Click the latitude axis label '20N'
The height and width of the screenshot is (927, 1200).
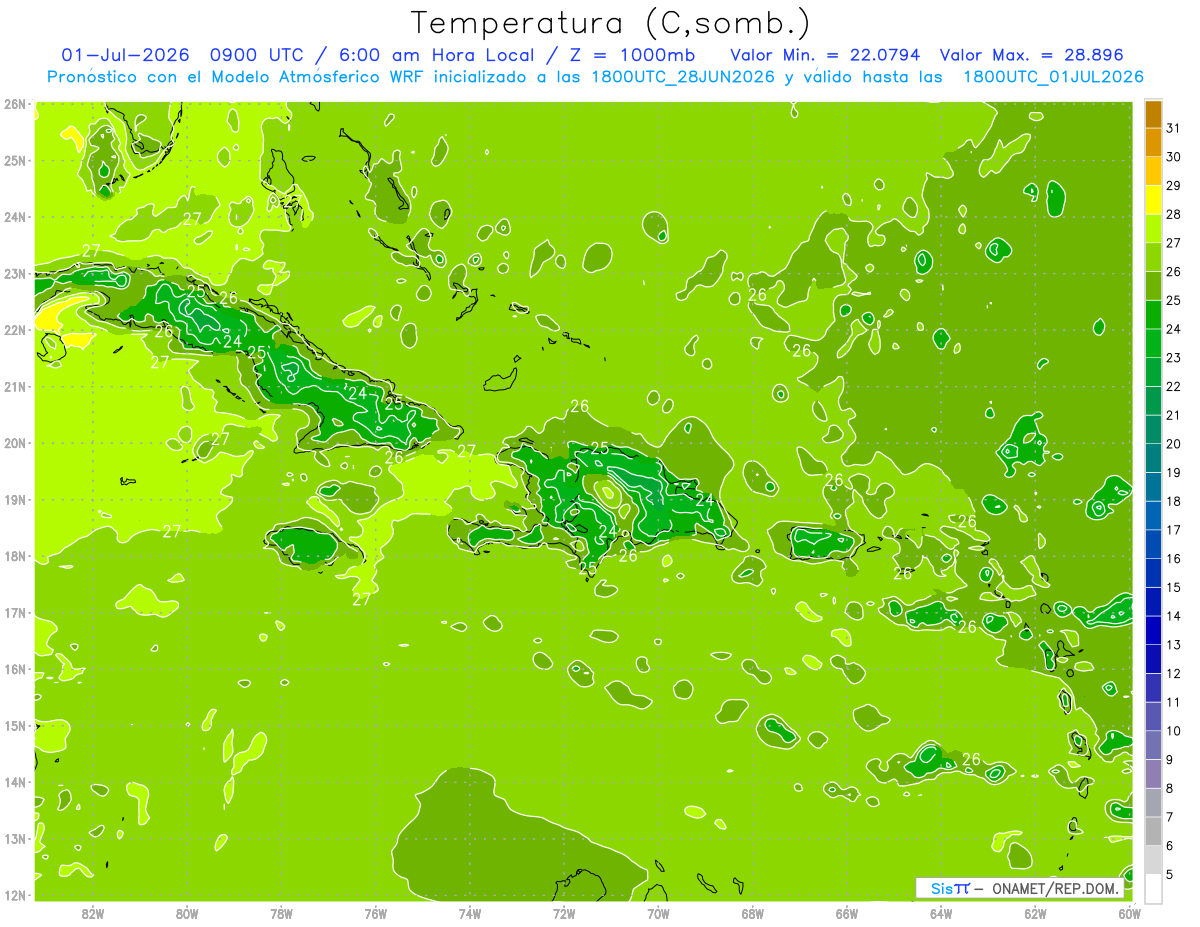14,443
